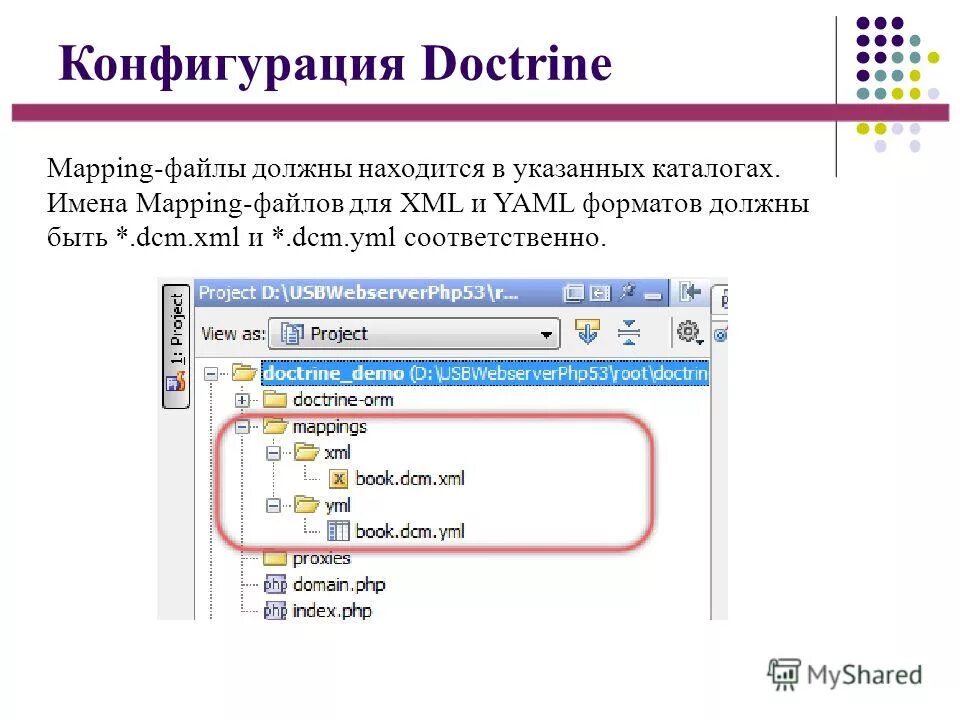This screenshot has height=720, width=960.
Task: Click the floating mode window icon
Action: 573,293
